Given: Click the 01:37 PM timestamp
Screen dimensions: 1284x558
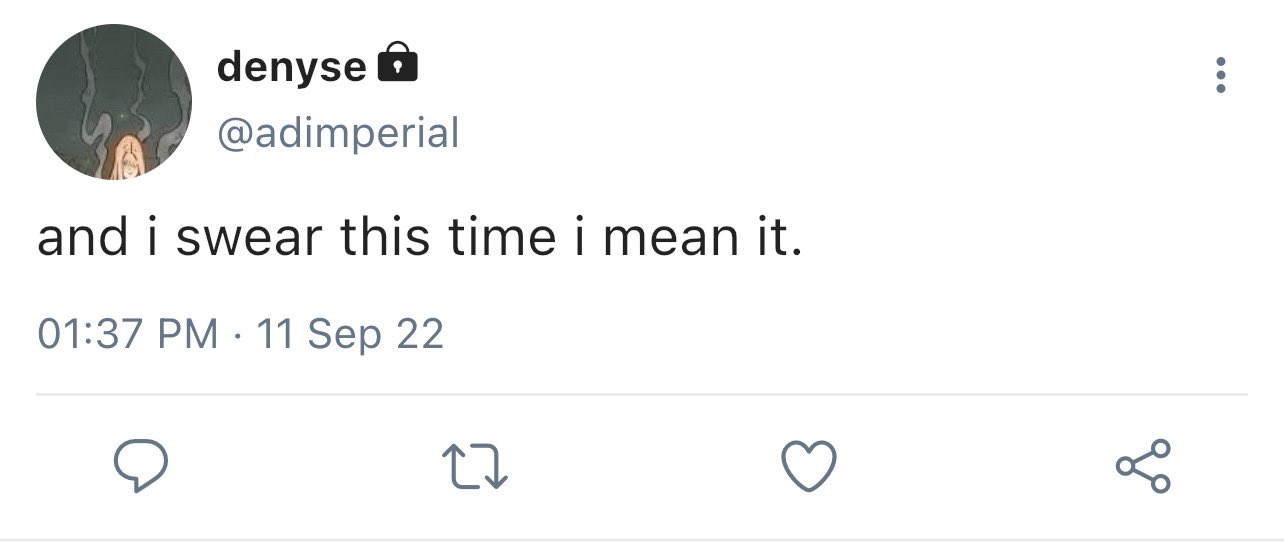Looking at the screenshot, I should (128, 333).
